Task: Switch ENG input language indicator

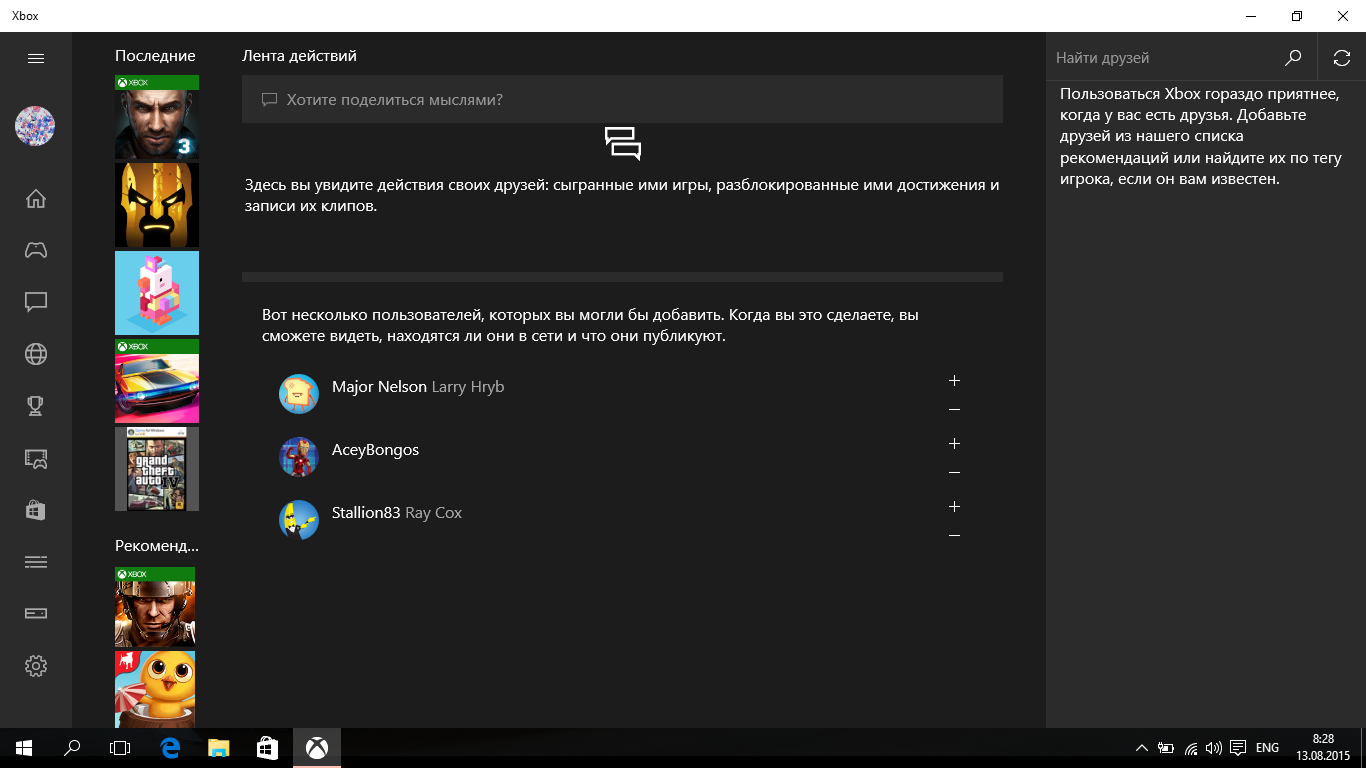Action: click(1267, 748)
